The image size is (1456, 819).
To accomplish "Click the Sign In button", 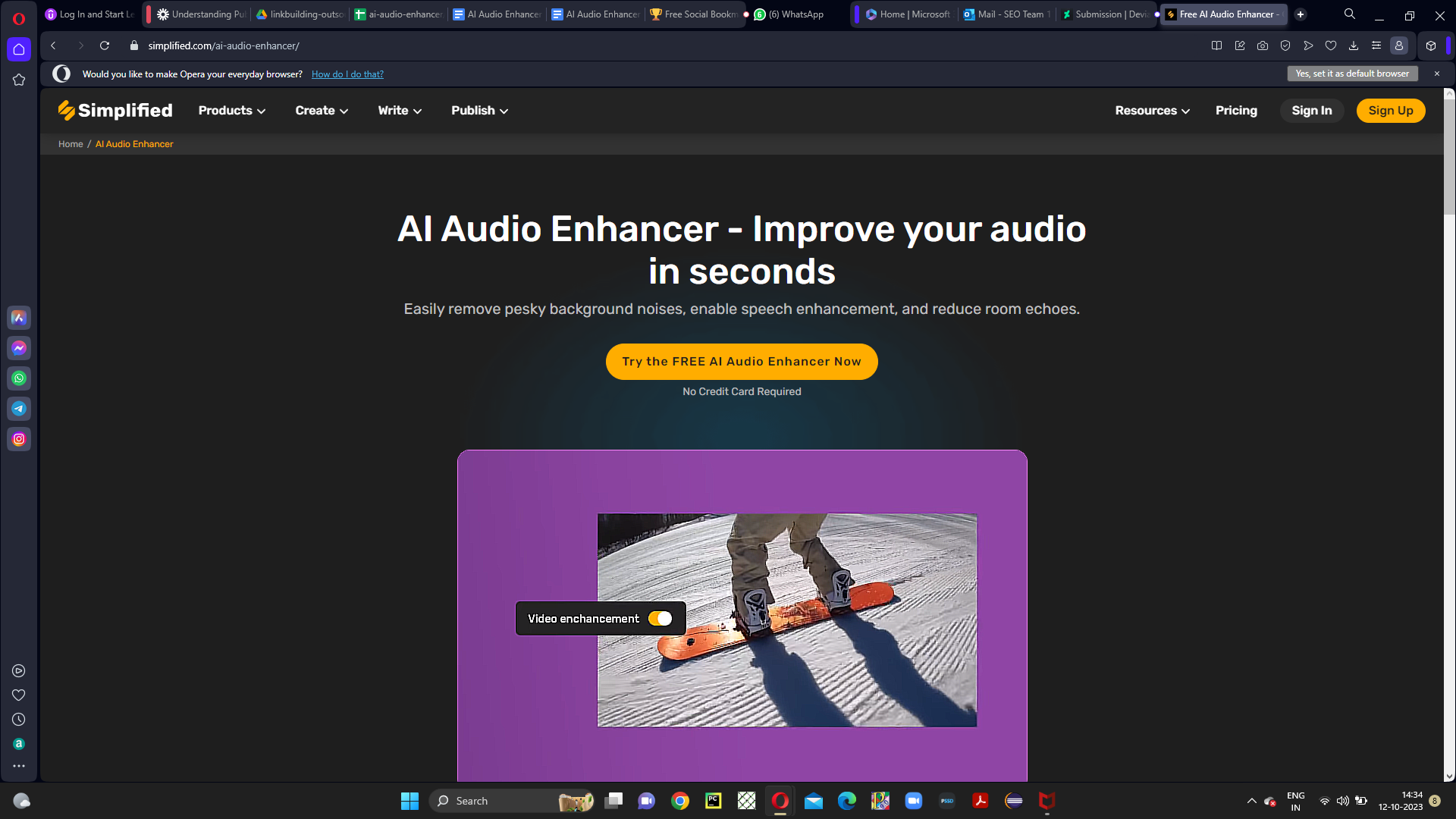I will coord(1312,111).
